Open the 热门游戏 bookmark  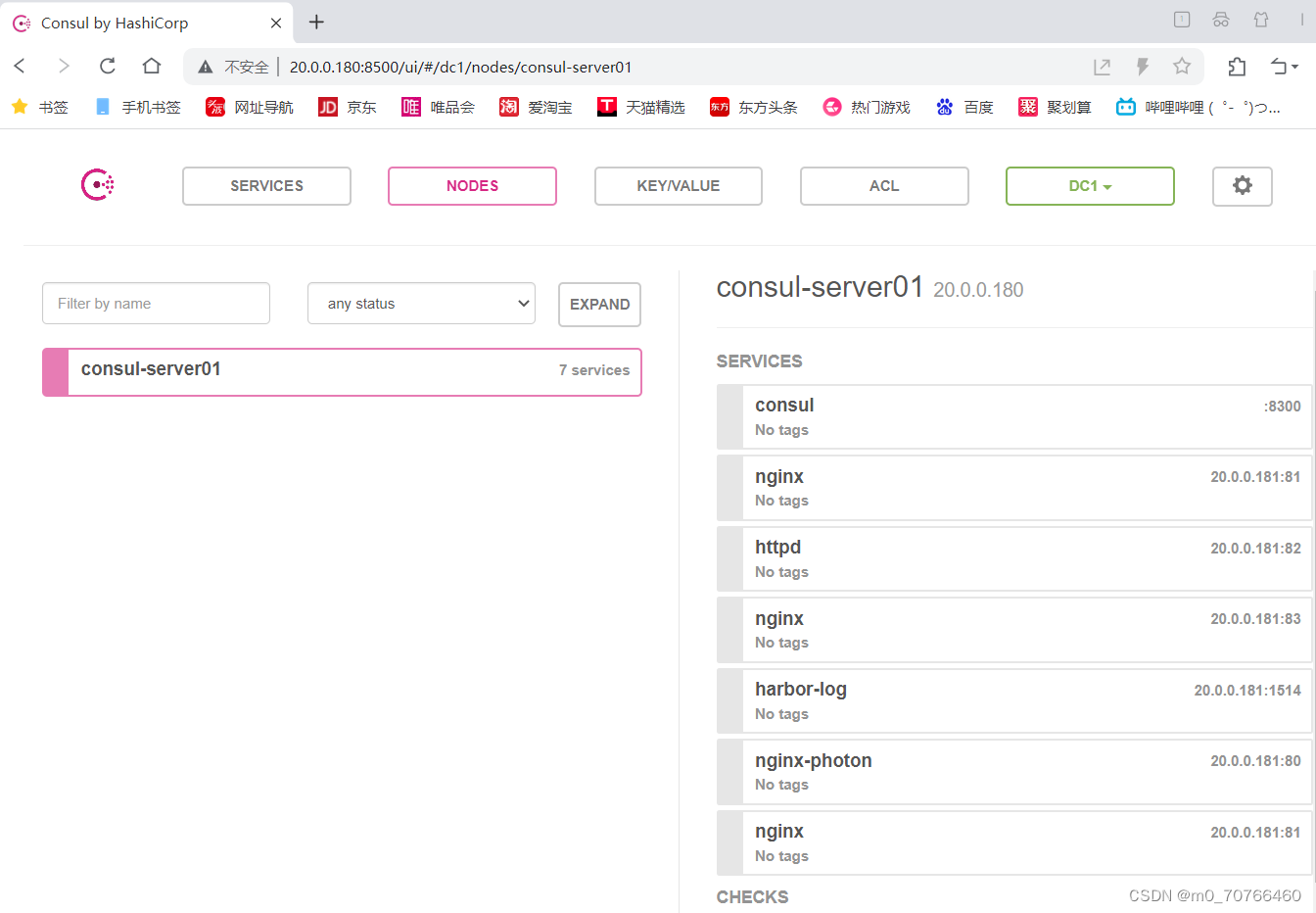coord(867,107)
